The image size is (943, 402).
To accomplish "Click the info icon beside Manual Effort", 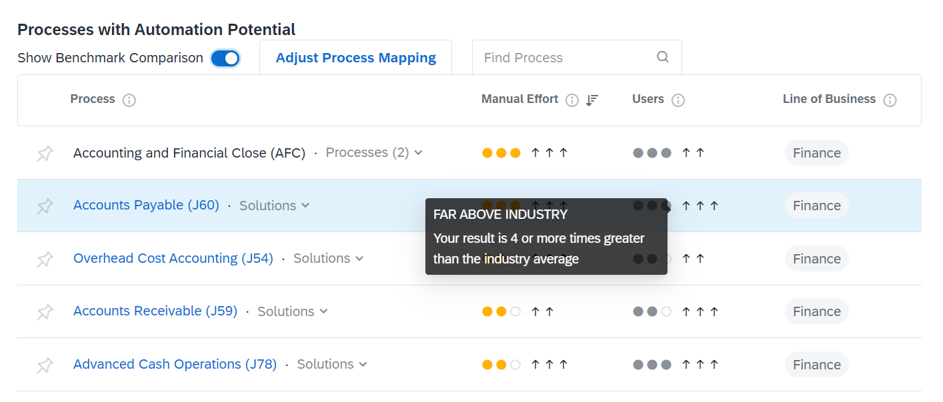I will 573,100.
